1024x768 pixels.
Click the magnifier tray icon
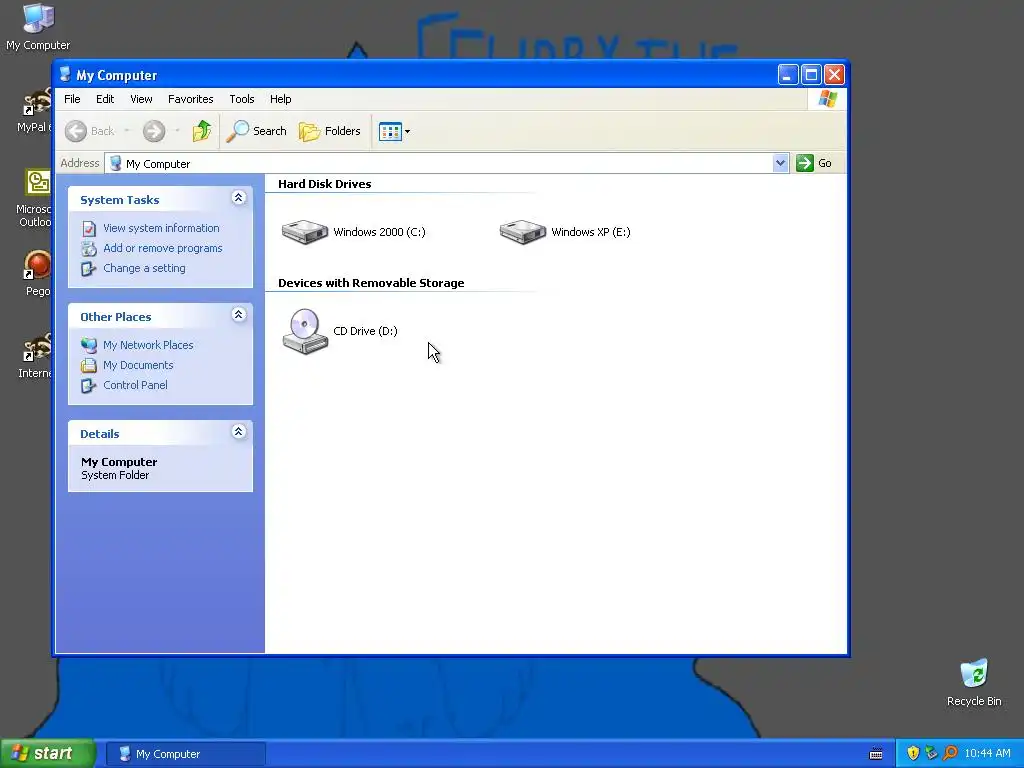pos(950,754)
